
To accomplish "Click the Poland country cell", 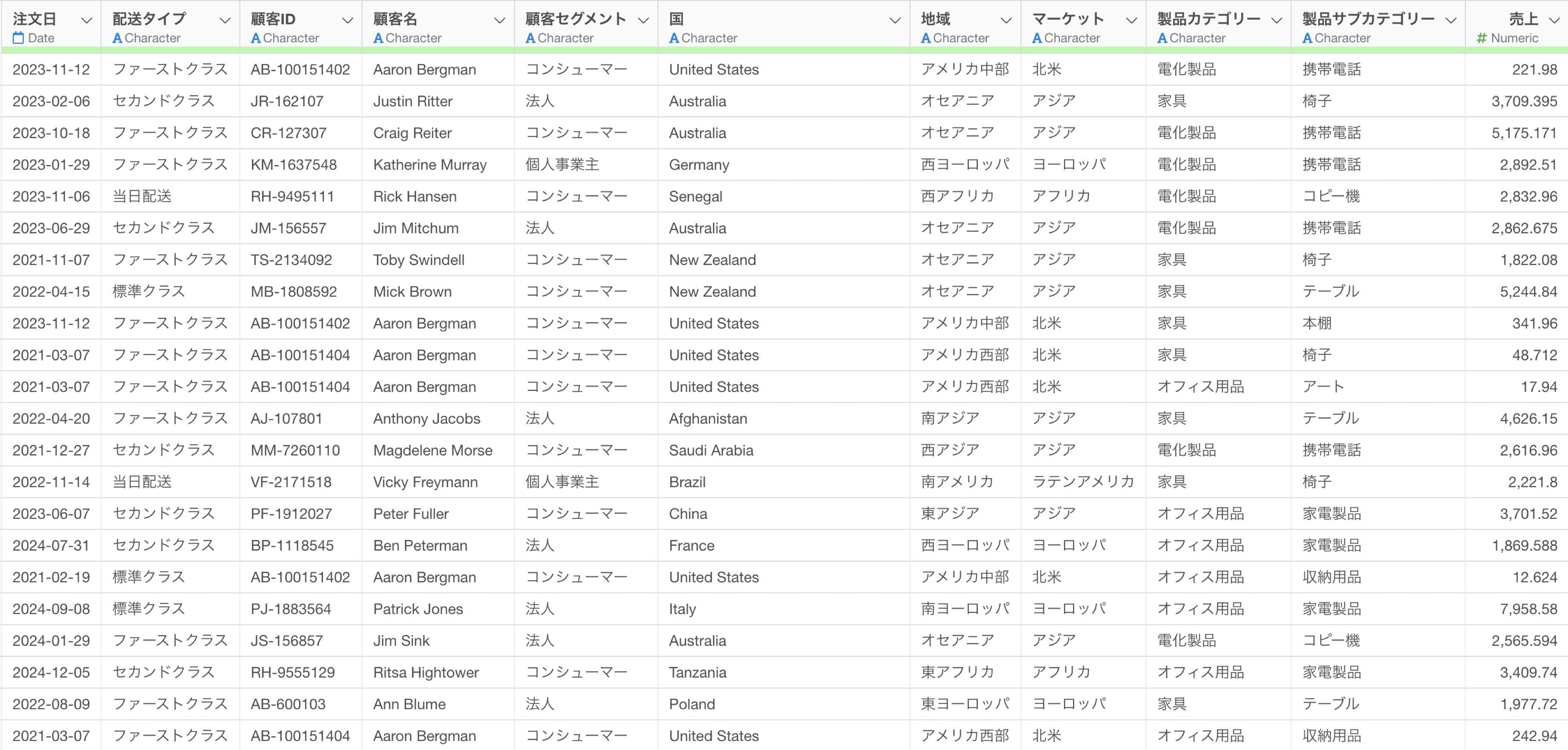I will [692, 704].
